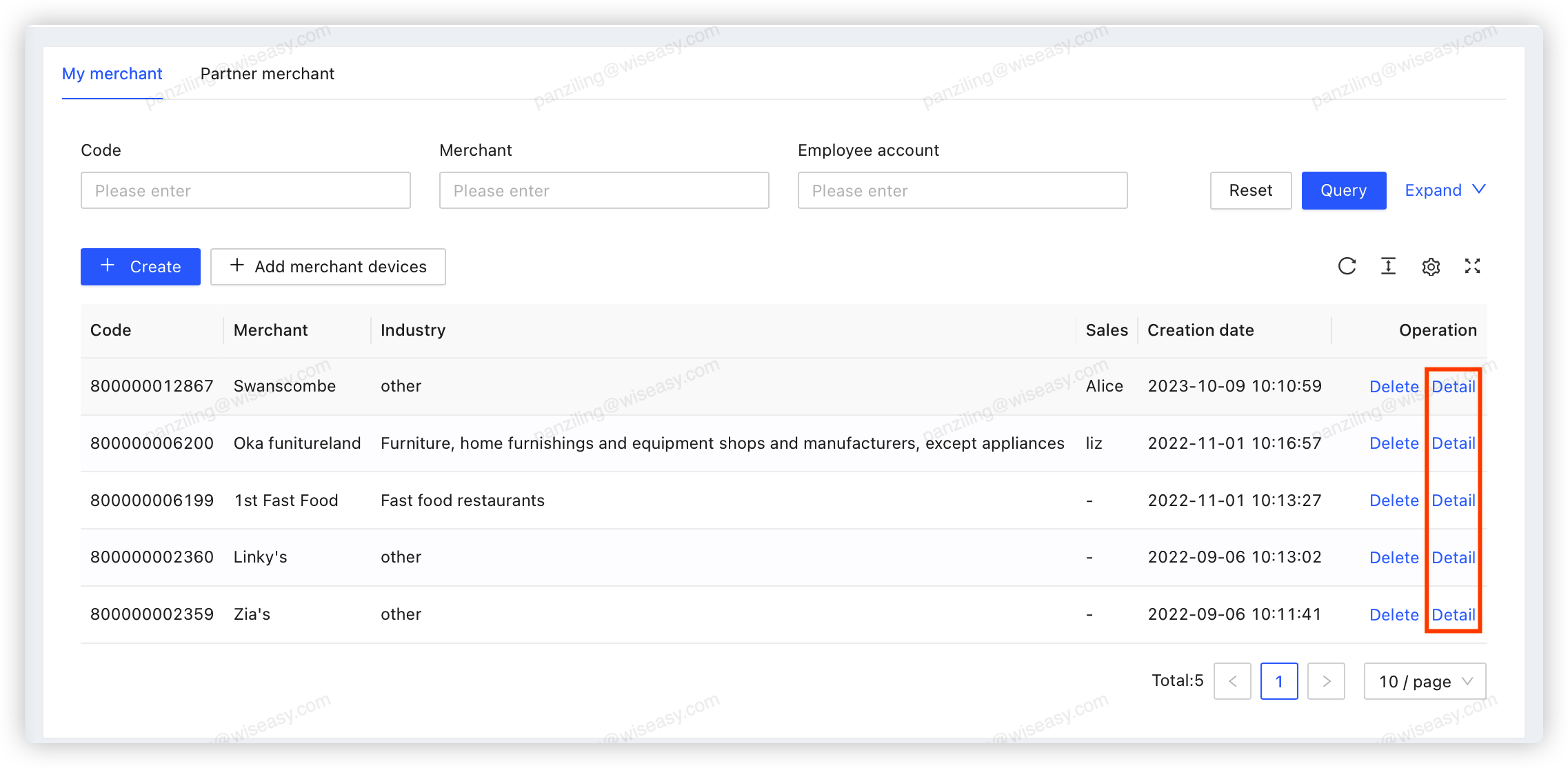Select page 1 in pagination
Screen dimensions: 1568x768
(x=1279, y=681)
